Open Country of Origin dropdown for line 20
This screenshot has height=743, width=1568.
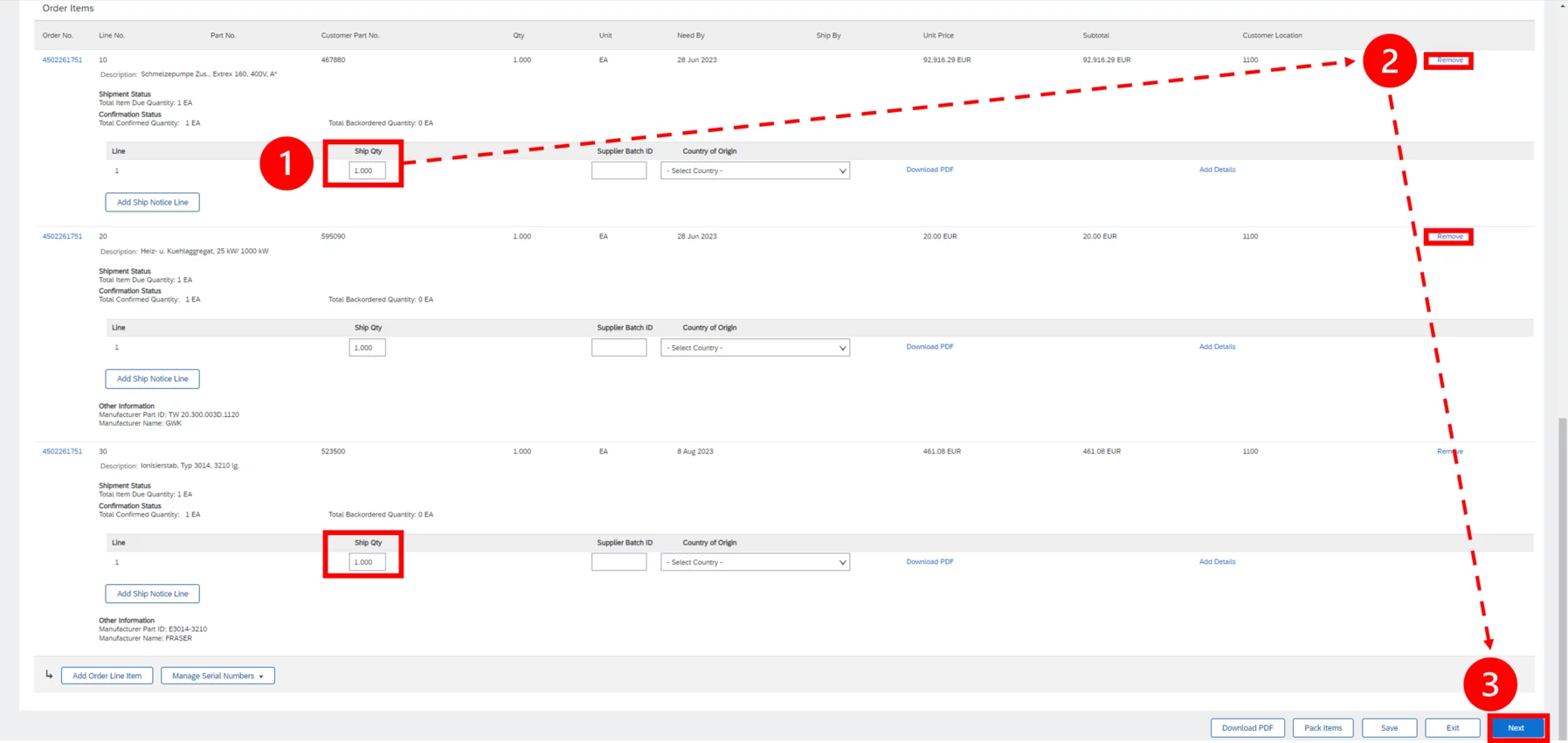(x=755, y=348)
